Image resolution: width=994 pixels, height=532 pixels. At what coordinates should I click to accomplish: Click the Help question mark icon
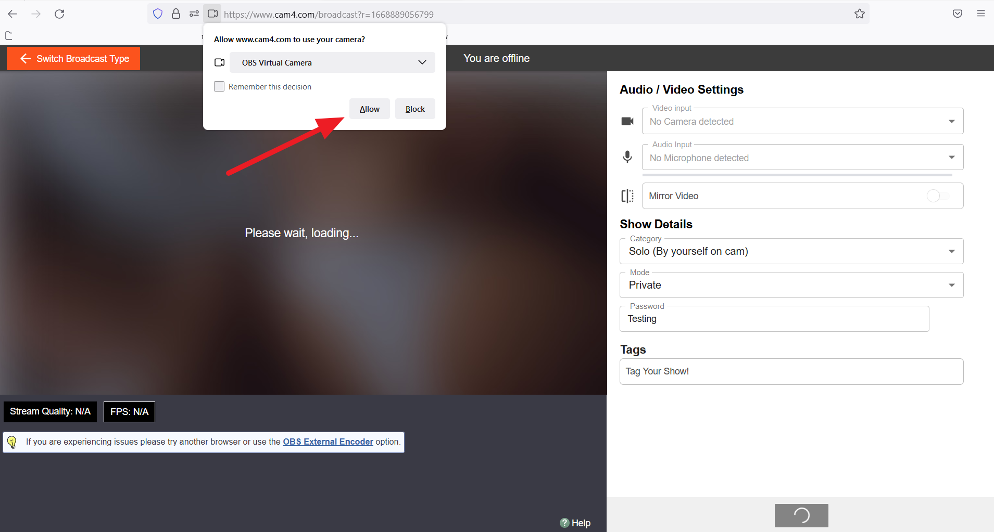click(x=565, y=523)
